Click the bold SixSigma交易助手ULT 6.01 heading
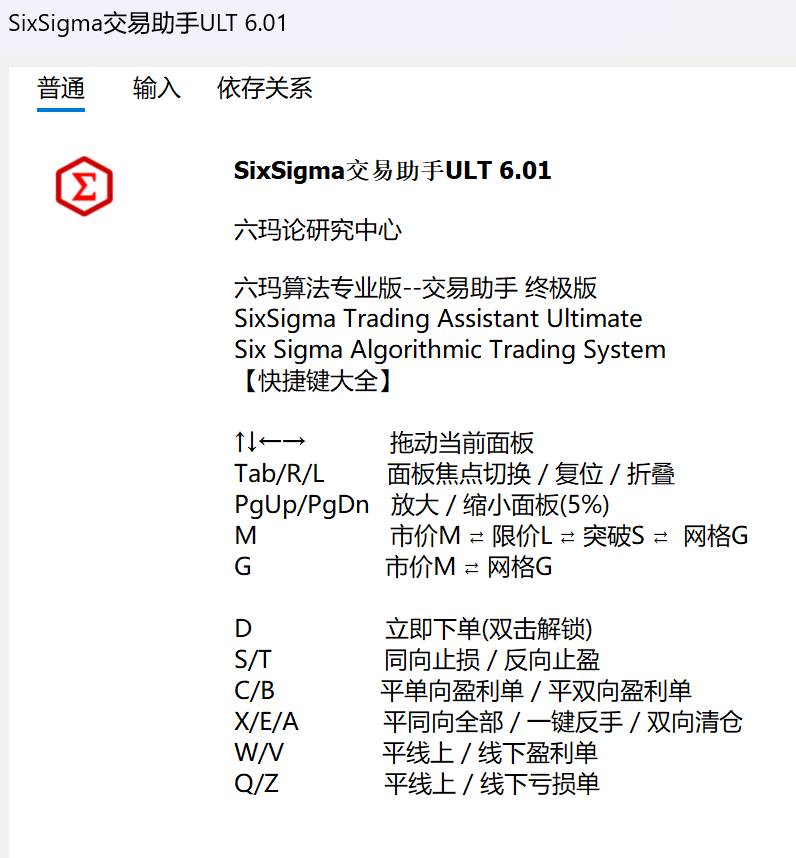796x858 pixels. coord(392,170)
